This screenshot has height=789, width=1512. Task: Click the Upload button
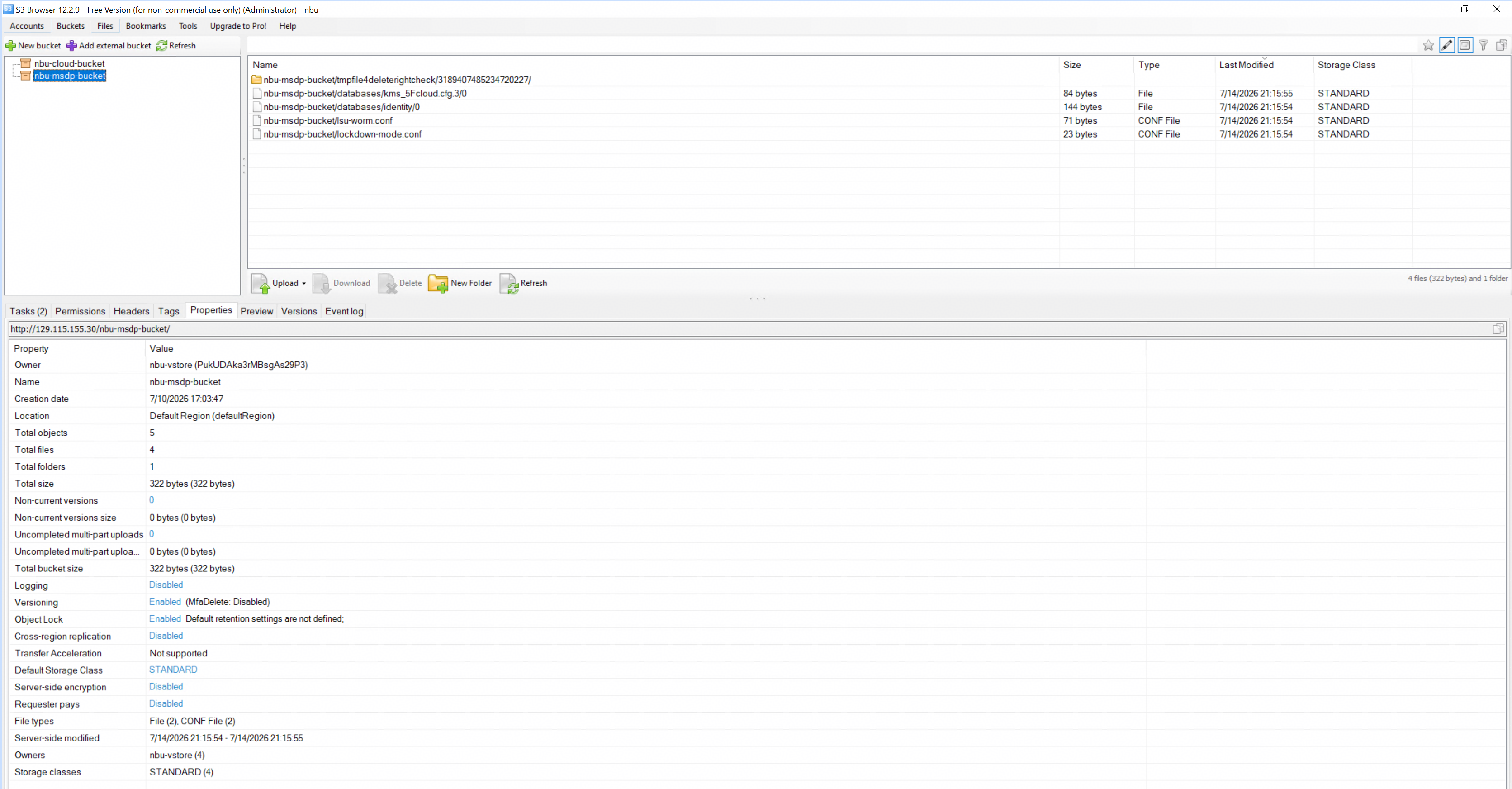point(275,283)
